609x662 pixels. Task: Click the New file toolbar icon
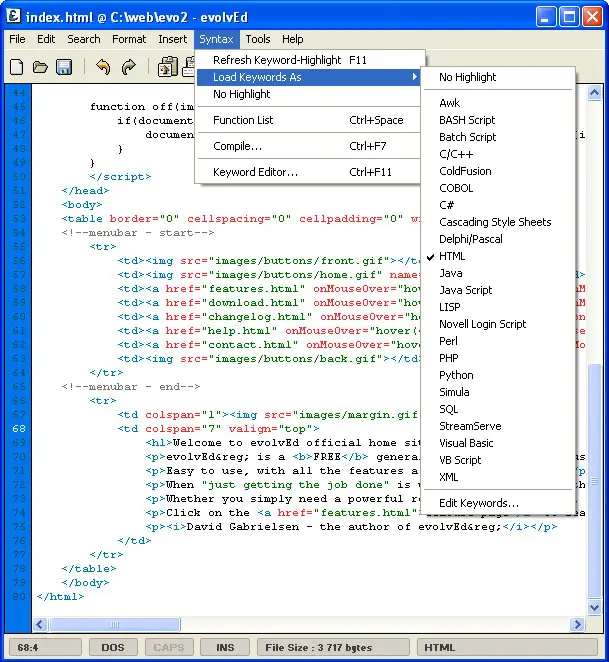point(17,67)
